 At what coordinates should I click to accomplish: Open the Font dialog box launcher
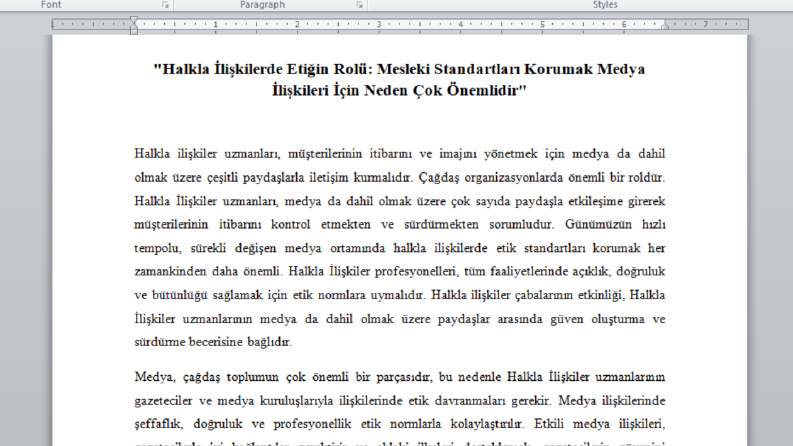point(165,5)
